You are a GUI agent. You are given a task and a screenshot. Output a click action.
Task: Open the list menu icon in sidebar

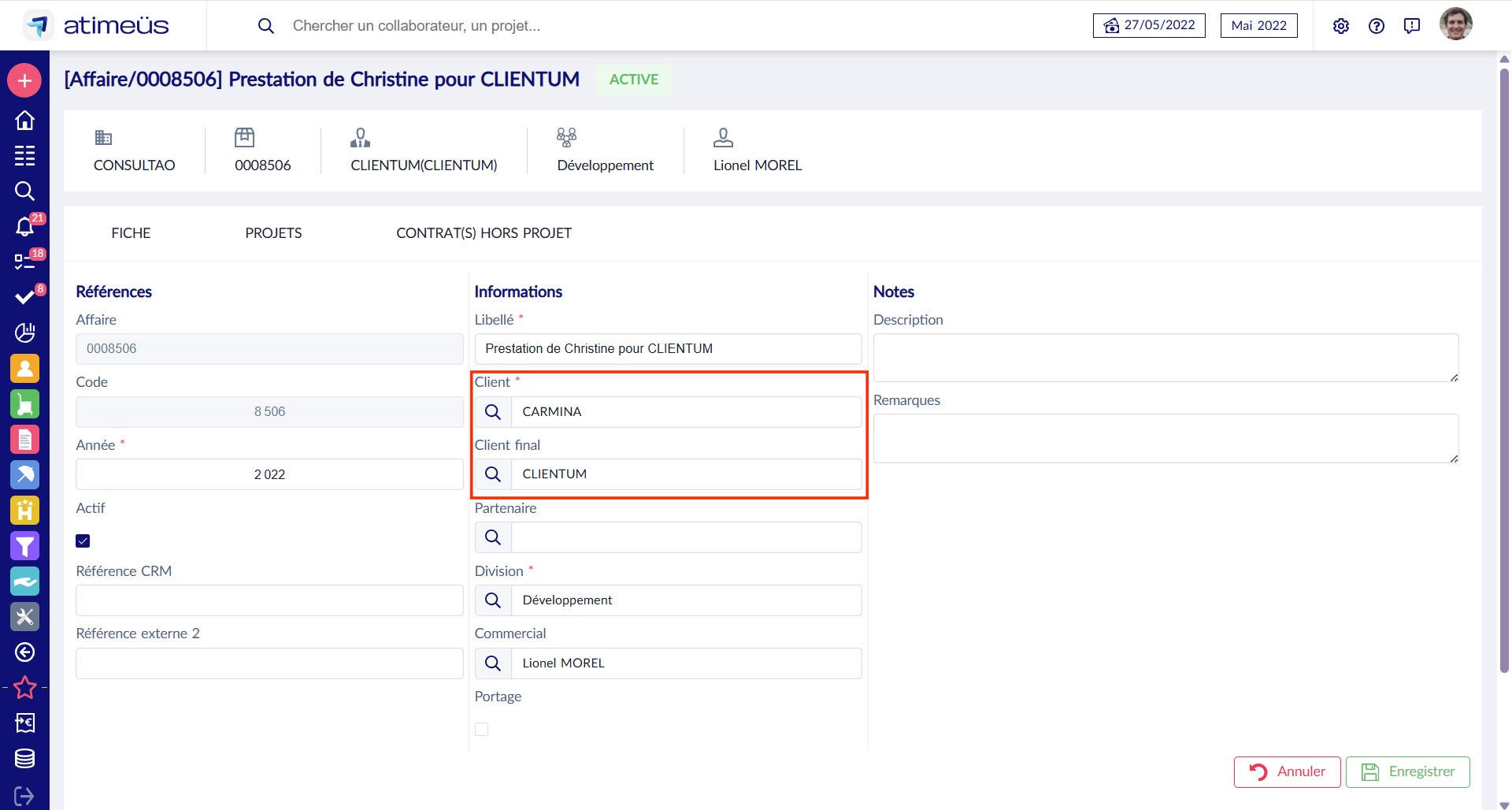24,155
